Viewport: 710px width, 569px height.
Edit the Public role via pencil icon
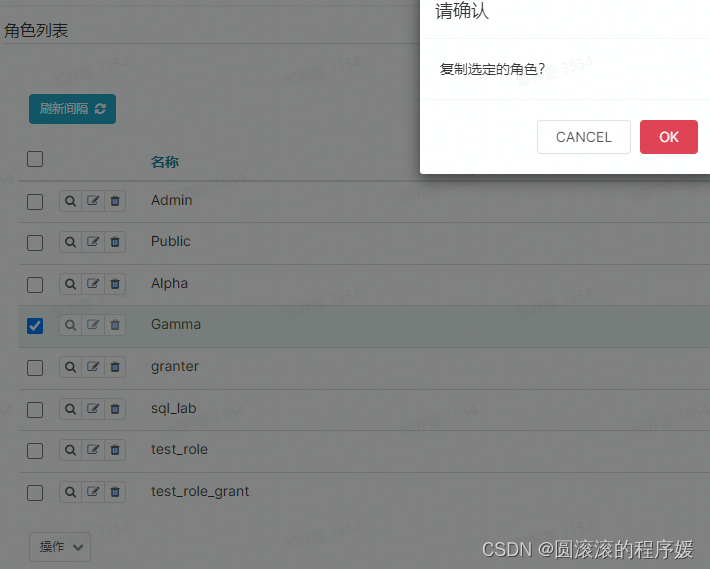pyautogui.click(x=93, y=242)
